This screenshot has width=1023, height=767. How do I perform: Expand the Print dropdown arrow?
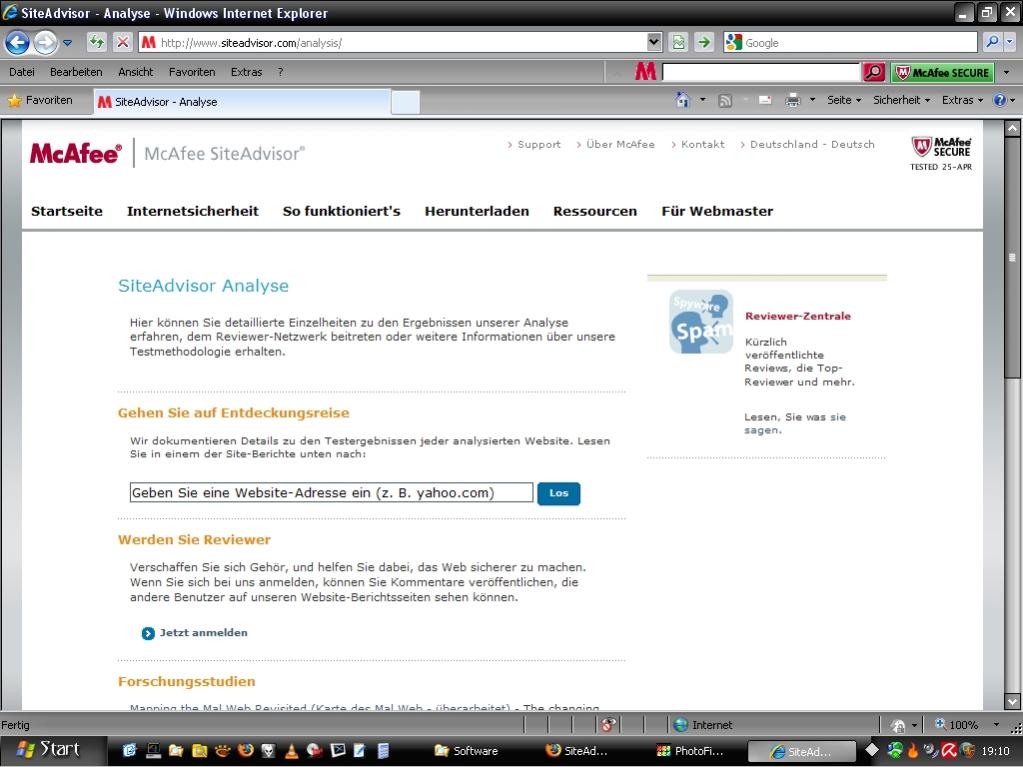(x=812, y=100)
